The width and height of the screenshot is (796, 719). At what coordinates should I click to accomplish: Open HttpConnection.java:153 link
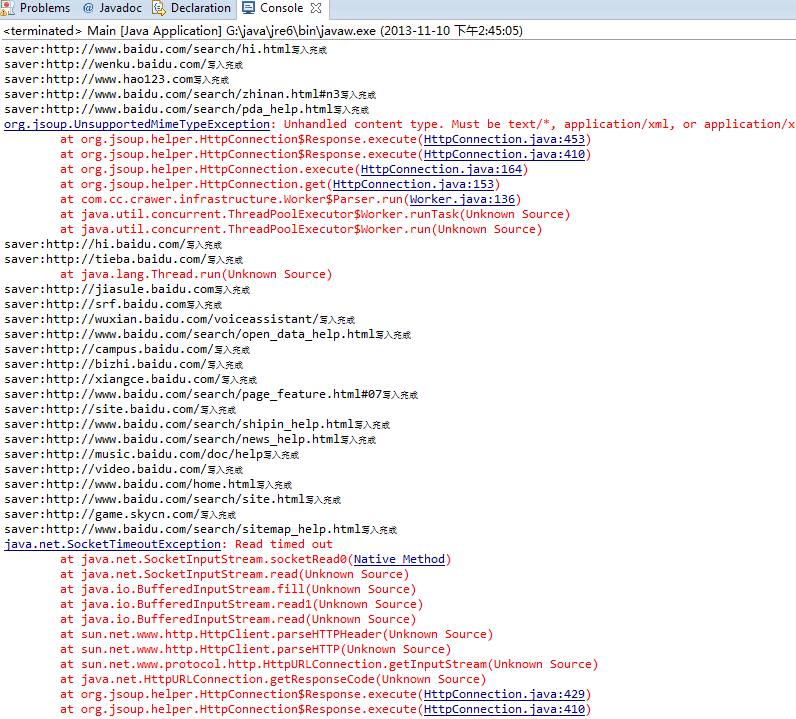tap(413, 184)
